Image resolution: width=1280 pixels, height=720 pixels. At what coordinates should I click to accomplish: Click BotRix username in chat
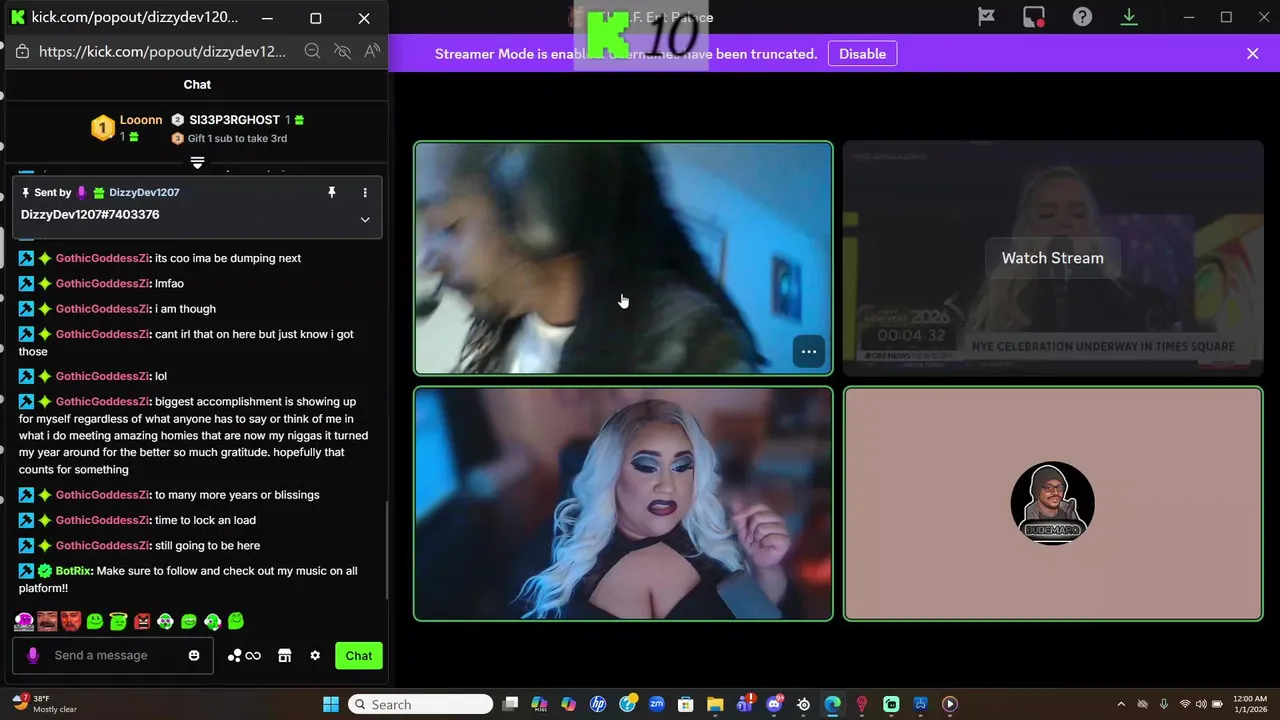click(74, 571)
